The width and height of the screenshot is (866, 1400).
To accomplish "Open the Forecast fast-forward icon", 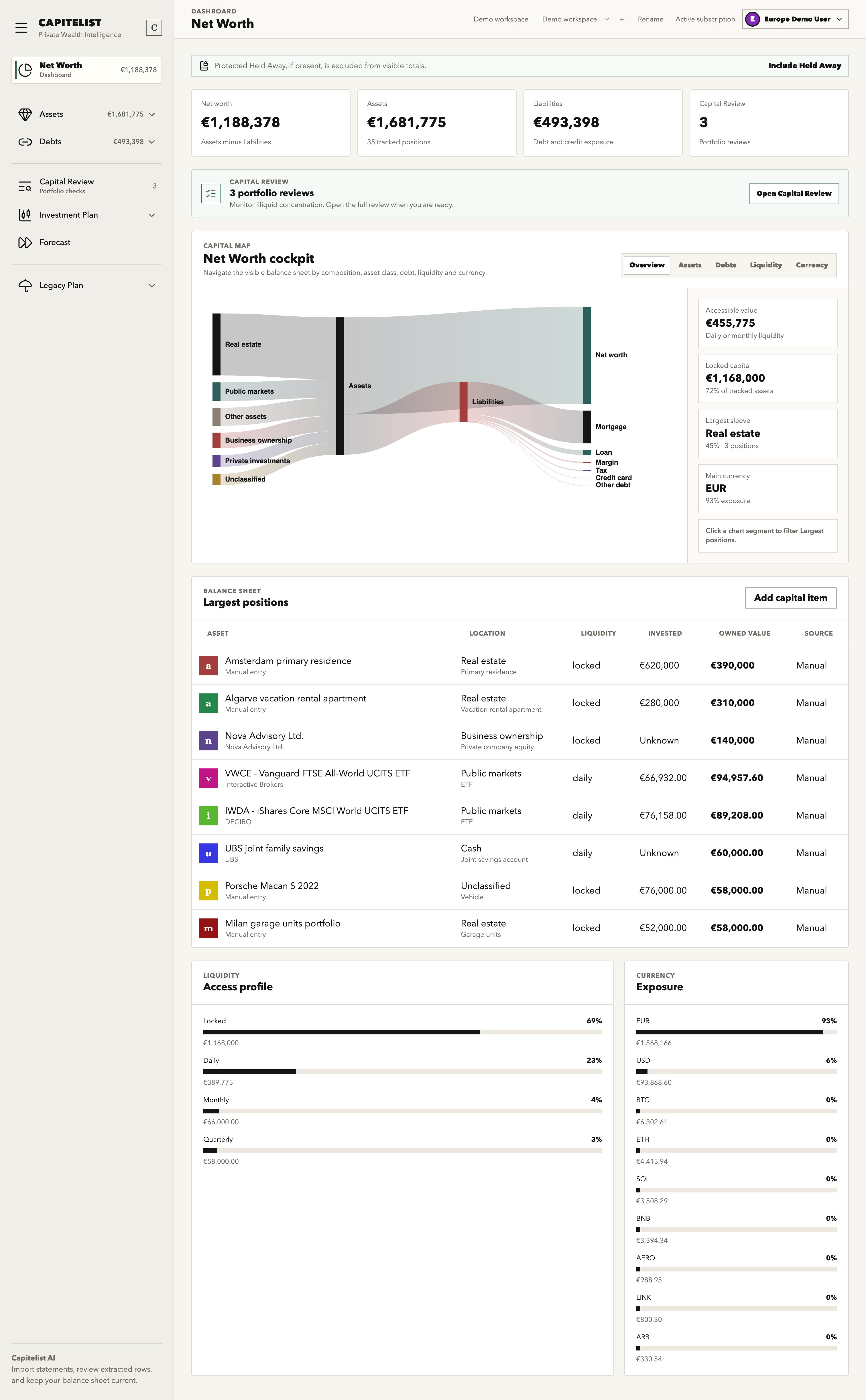I will click(x=25, y=243).
